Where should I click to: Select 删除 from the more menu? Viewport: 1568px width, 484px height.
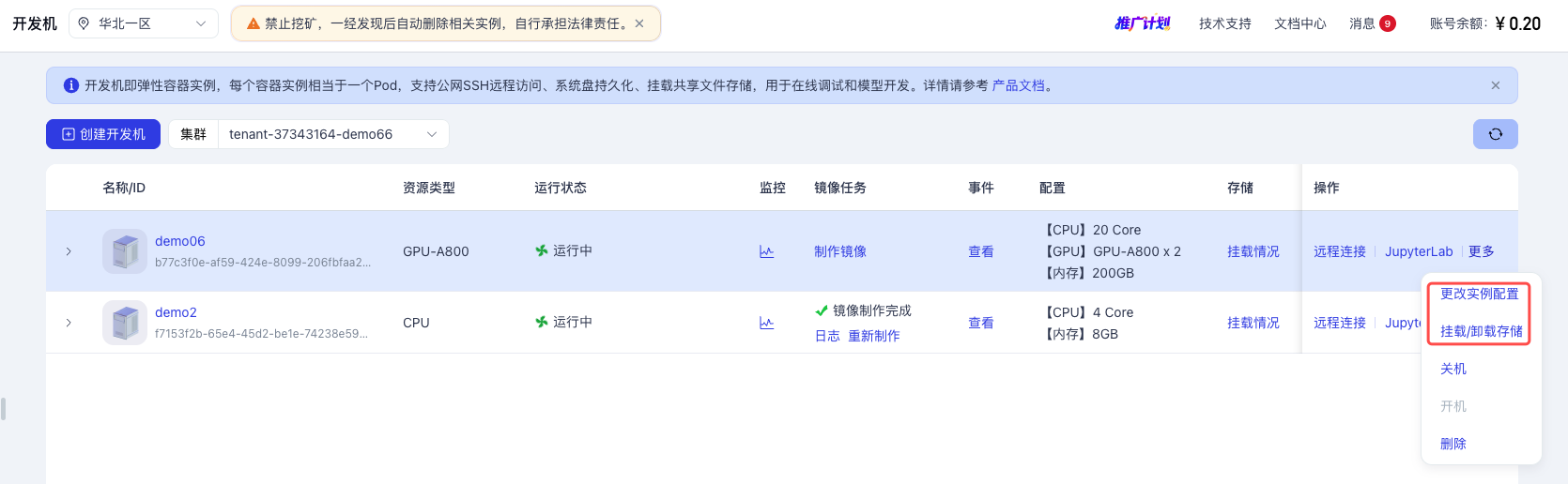click(1453, 444)
